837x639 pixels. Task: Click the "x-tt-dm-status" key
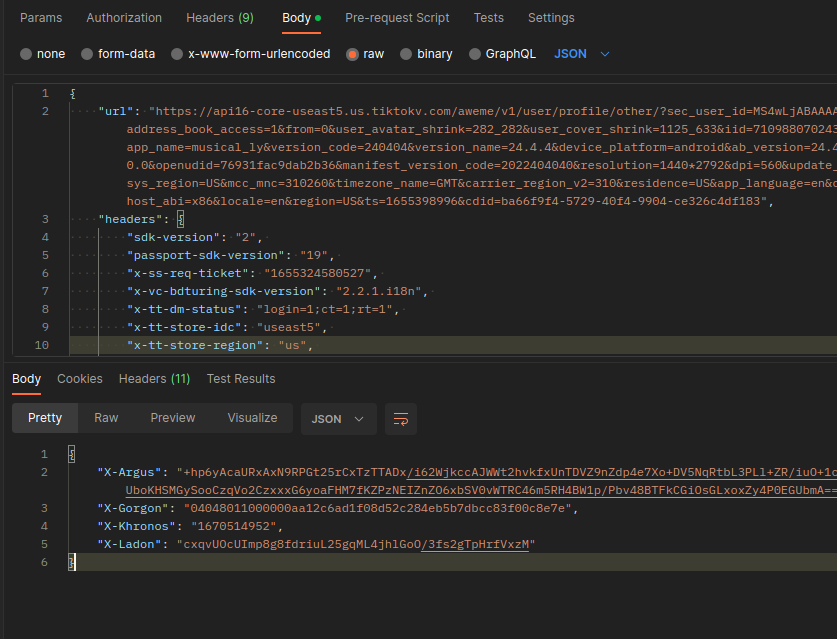184,309
